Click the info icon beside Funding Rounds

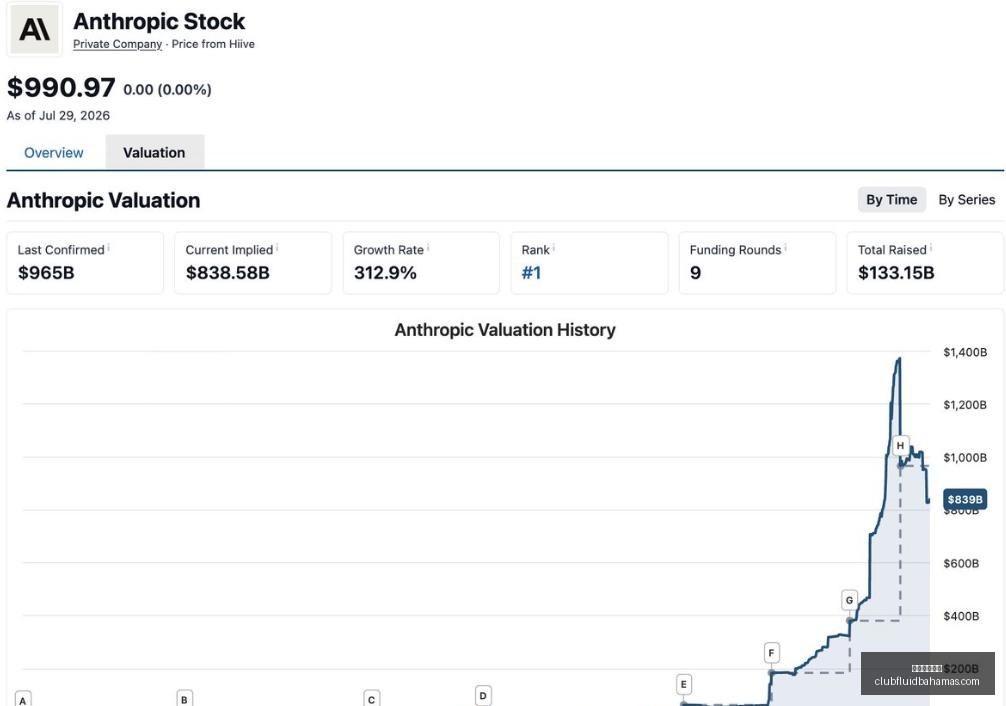tap(785, 247)
